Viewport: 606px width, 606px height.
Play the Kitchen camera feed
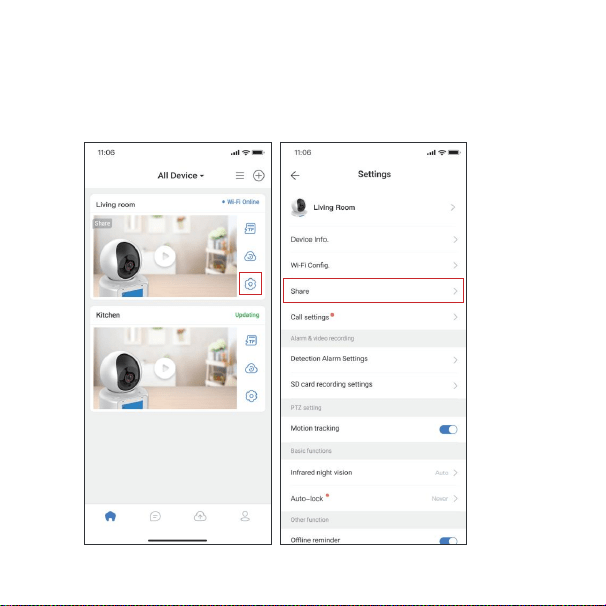pyautogui.click(x=165, y=368)
